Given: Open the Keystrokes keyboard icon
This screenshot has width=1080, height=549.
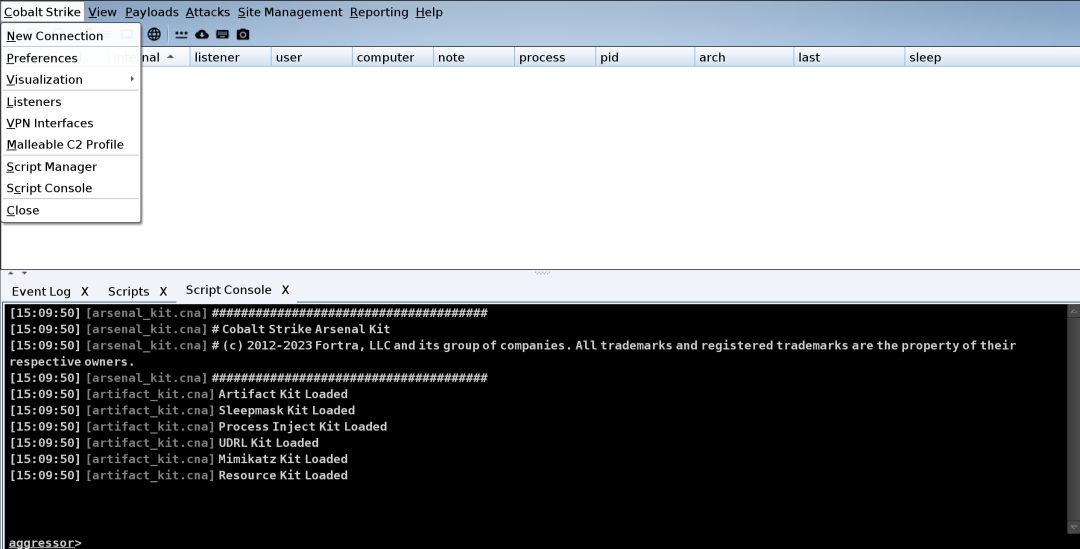Looking at the screenshot, I should tap(222, 34).
